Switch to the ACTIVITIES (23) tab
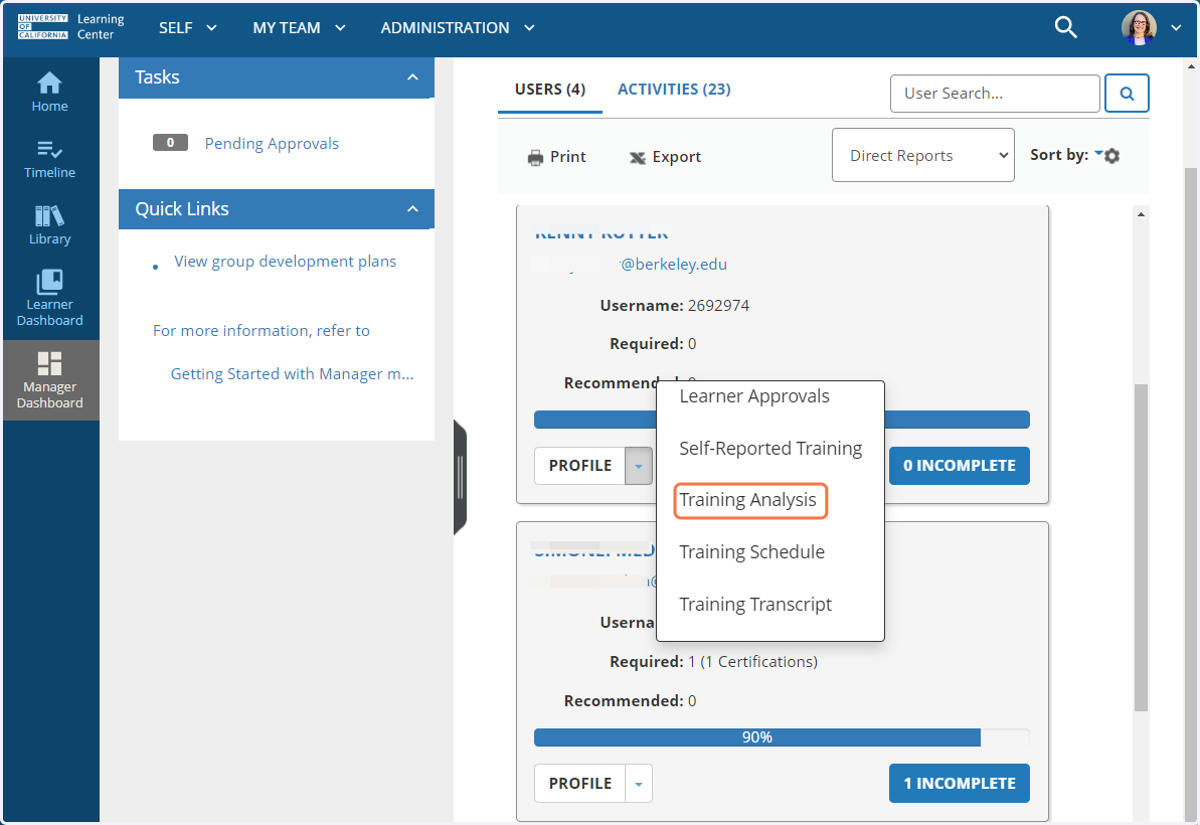This screenshot has width=1200, height=825. click(674, 89)
